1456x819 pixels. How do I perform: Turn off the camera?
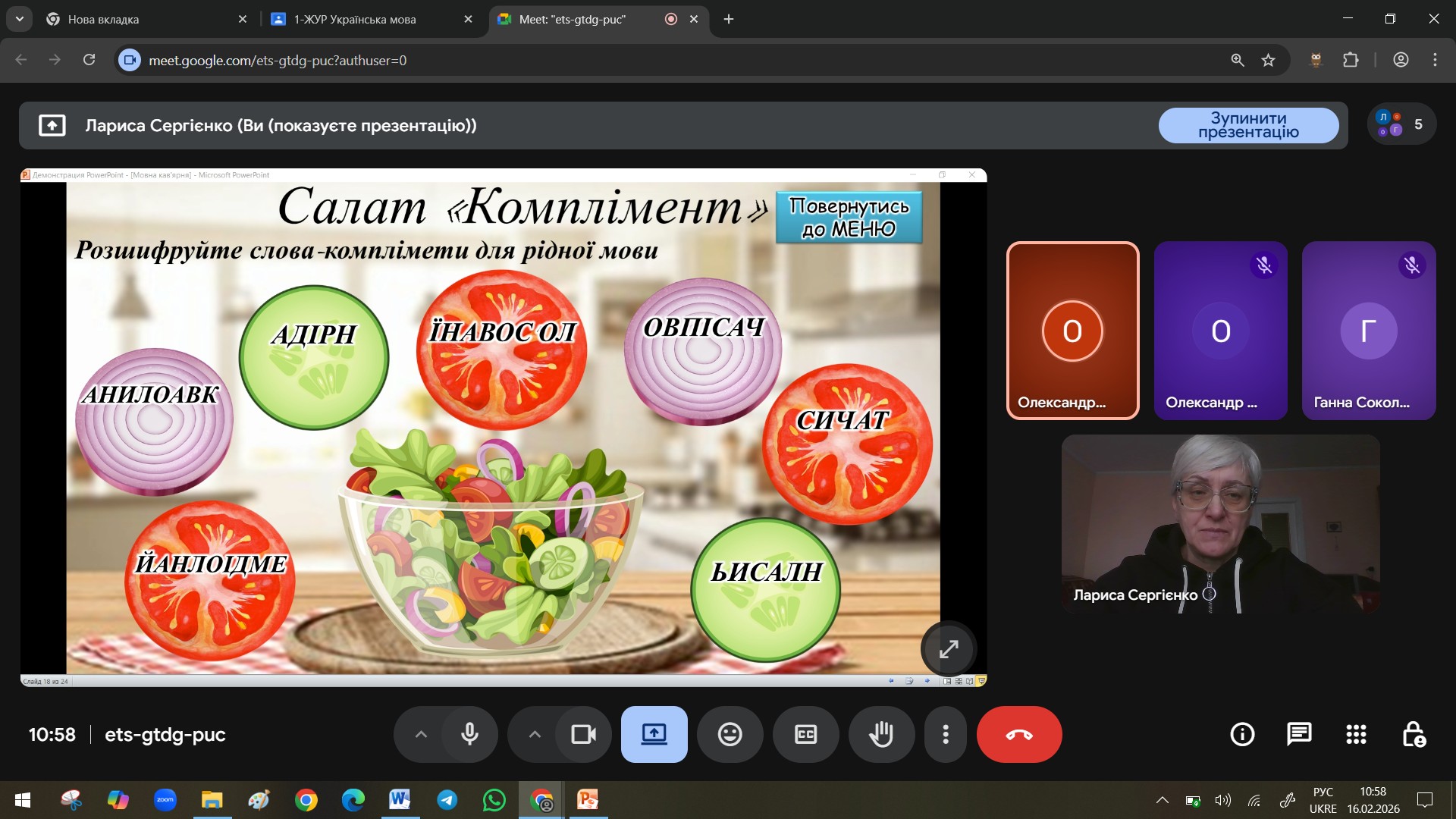pos(583,734)
